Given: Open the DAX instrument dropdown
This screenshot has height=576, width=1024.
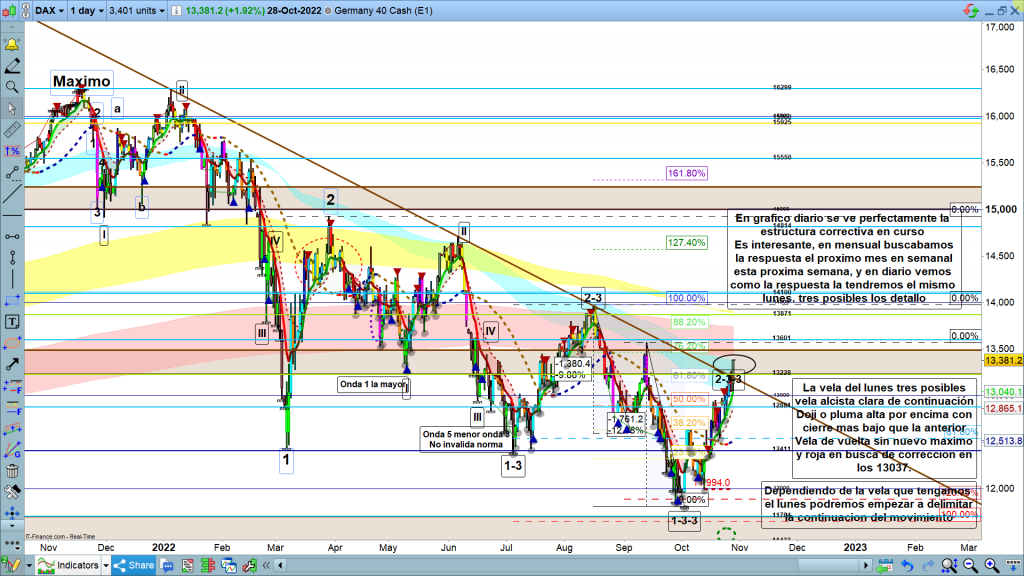Looking at the screenshot, I should (x=49, y=11).
